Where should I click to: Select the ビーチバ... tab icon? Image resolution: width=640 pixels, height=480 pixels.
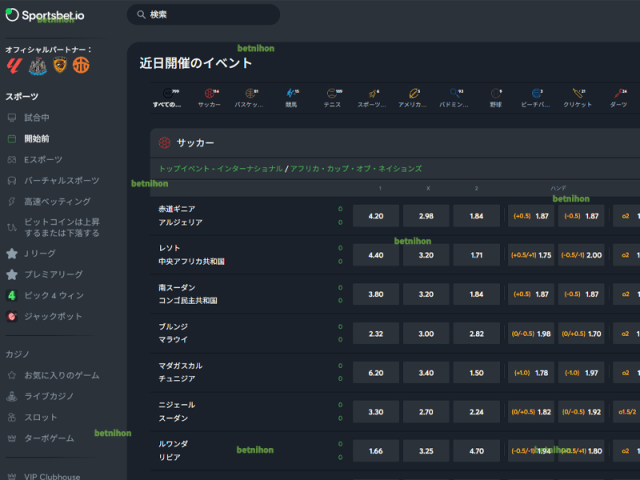(536, 93)
